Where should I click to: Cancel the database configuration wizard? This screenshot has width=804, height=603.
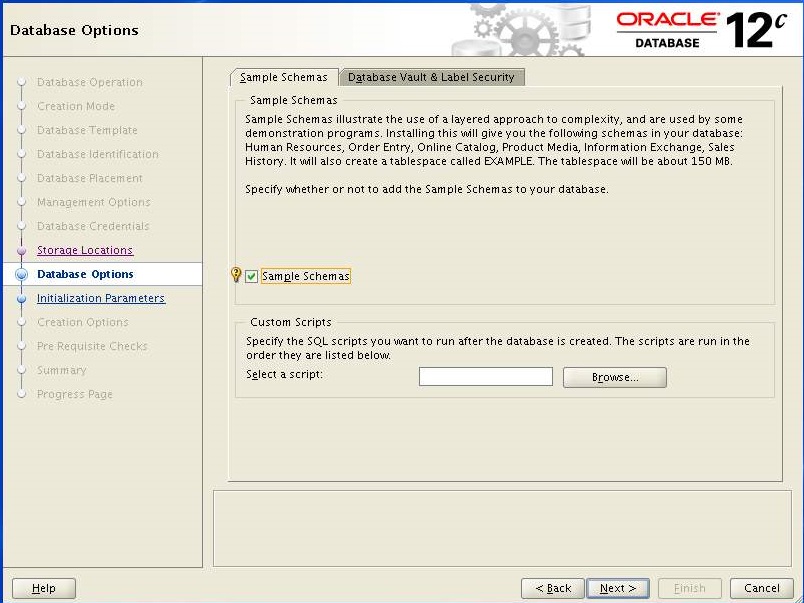point(761,588)
